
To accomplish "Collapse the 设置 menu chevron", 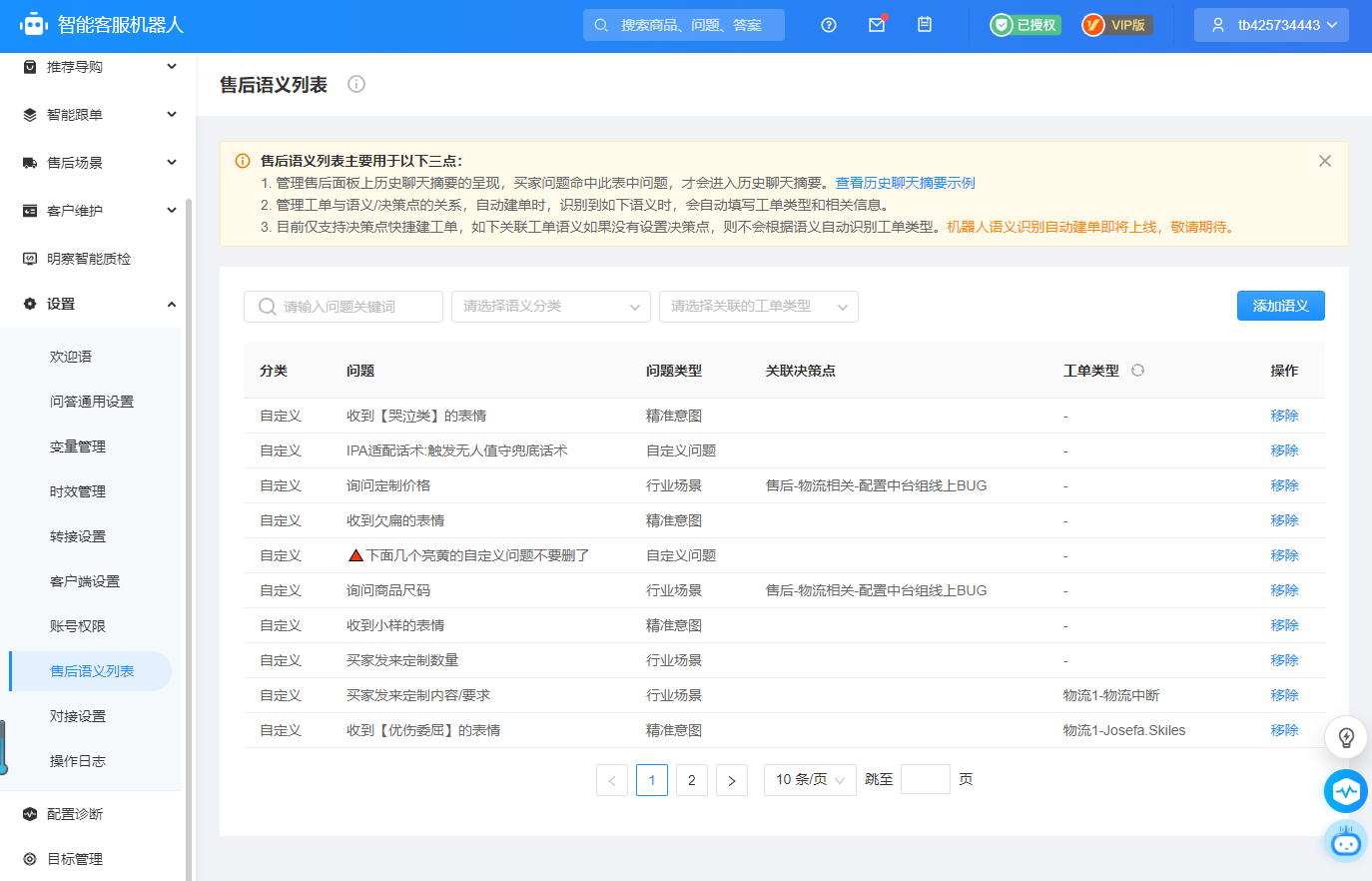I will point(172,304).
